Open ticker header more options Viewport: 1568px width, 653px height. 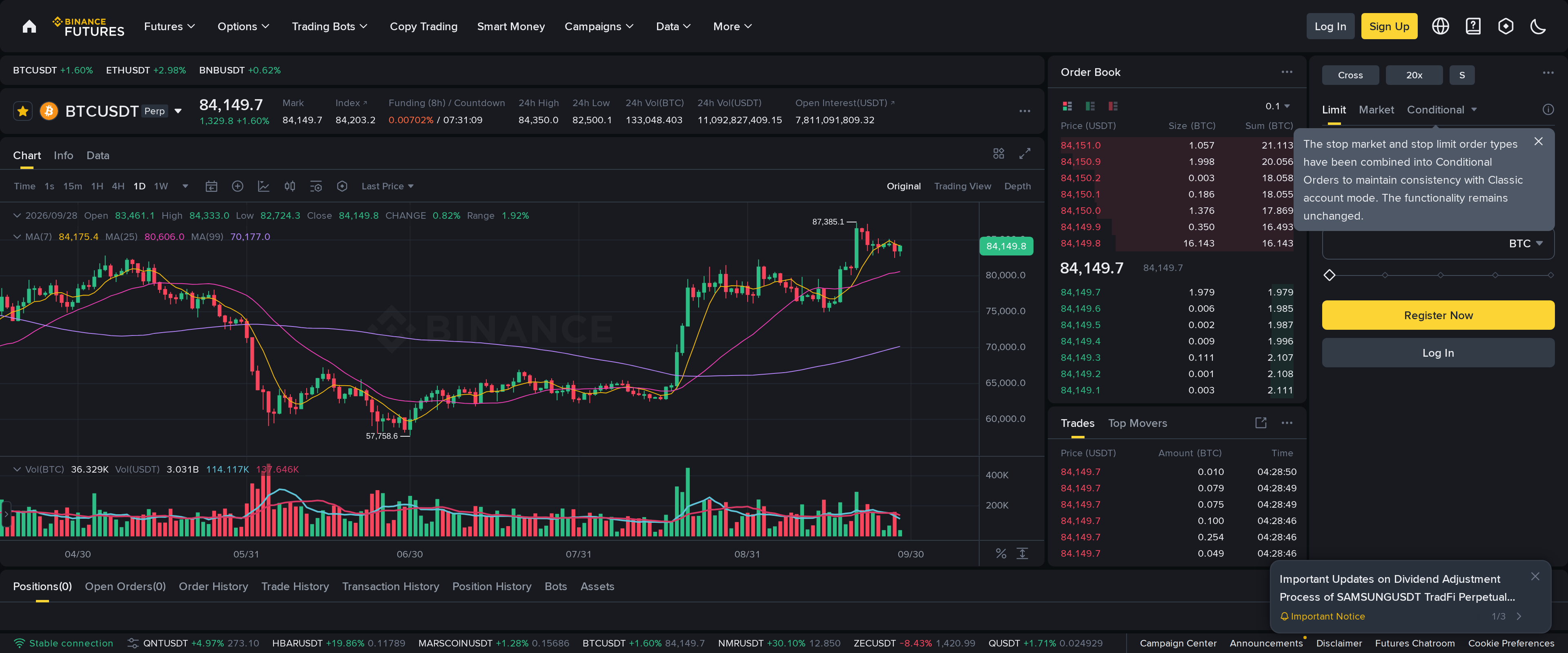tap(1025, 111)
